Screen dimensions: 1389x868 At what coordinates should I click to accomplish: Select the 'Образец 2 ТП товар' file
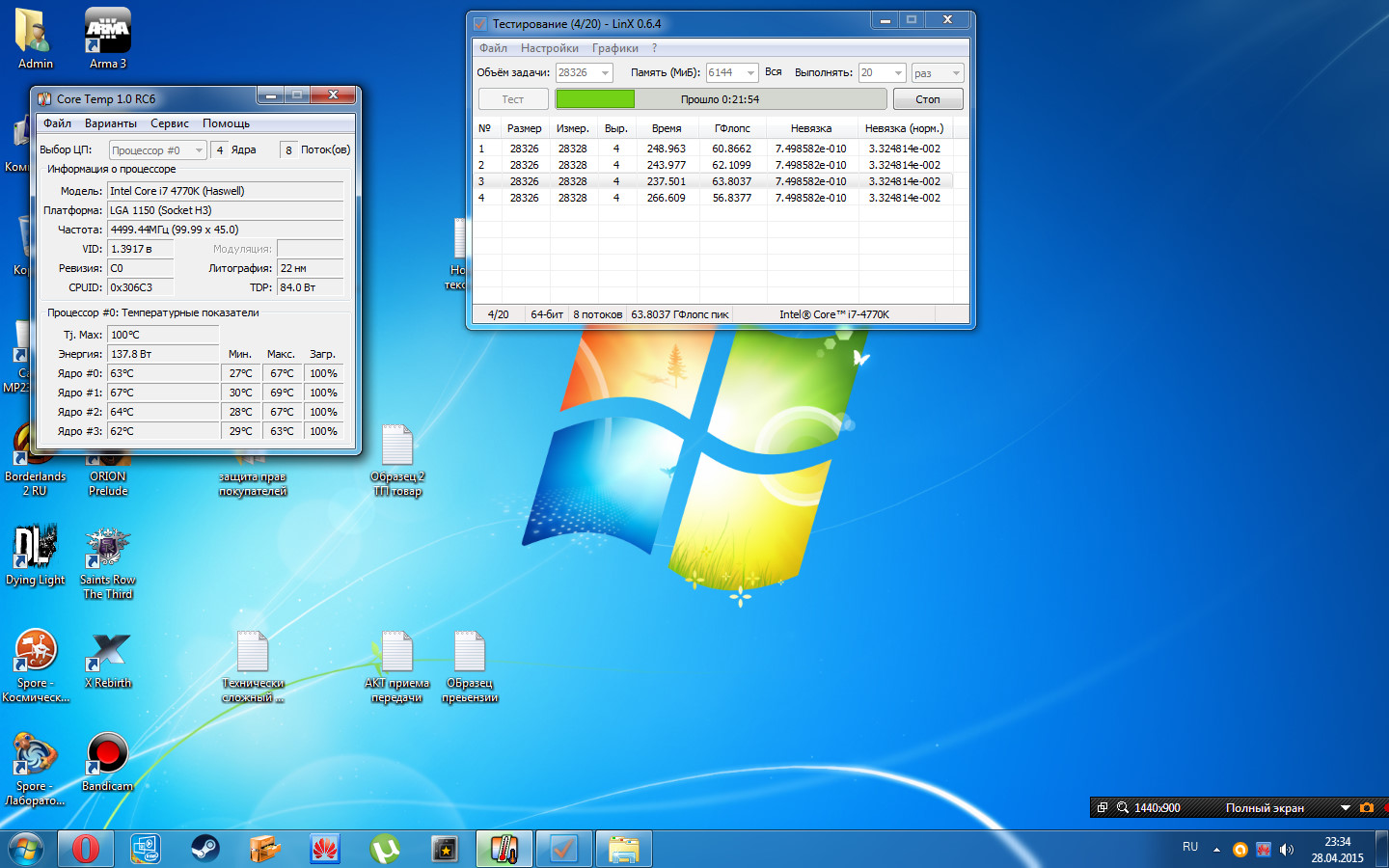click(397, 460)
